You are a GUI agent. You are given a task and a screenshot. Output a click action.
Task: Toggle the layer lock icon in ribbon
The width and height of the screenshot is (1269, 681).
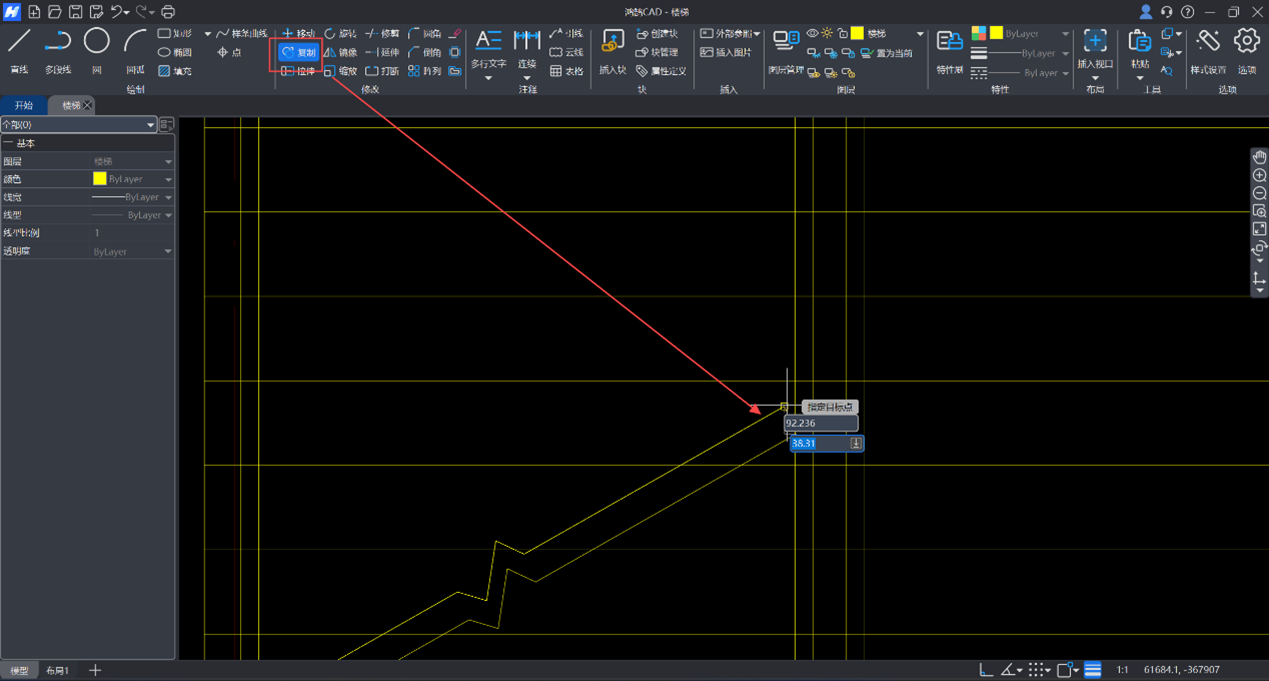pyautogui.click(x=842, y=34)
